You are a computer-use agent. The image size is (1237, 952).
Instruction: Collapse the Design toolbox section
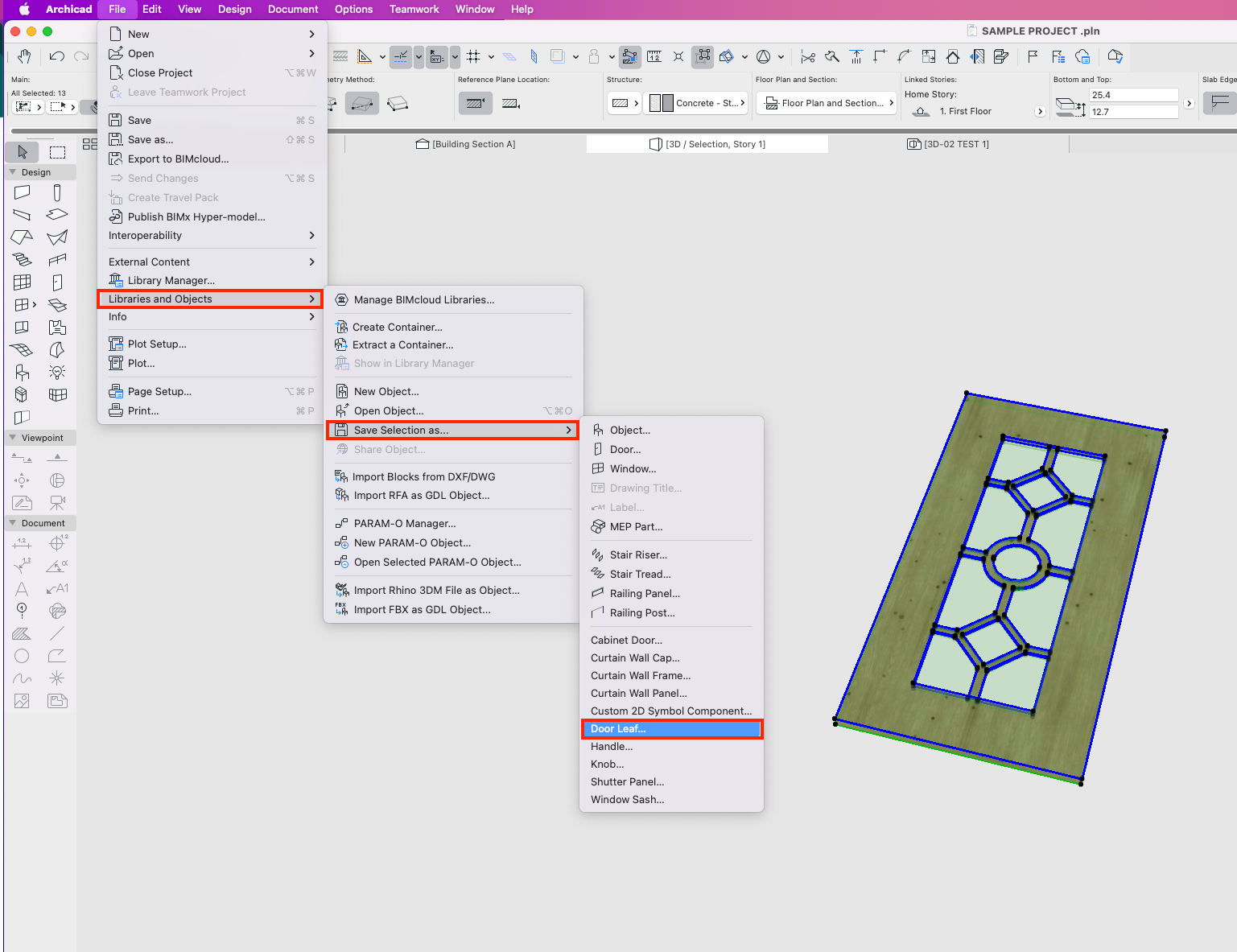click(x=13, y=172)
